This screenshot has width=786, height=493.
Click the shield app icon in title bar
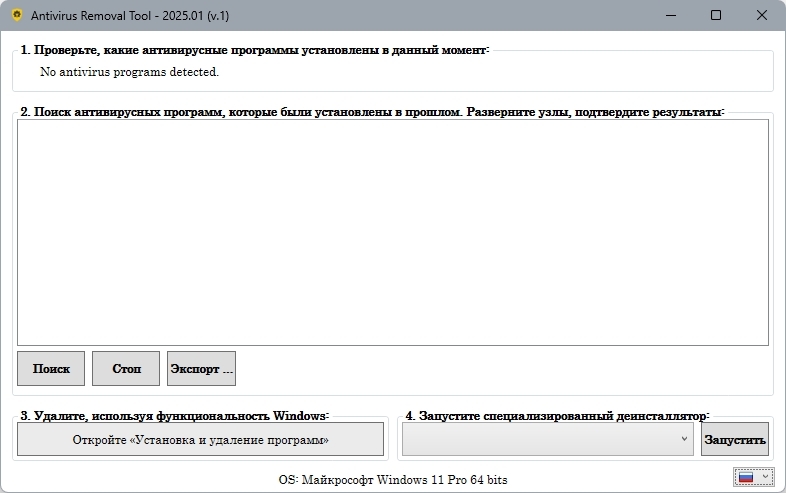coord(17,15)
